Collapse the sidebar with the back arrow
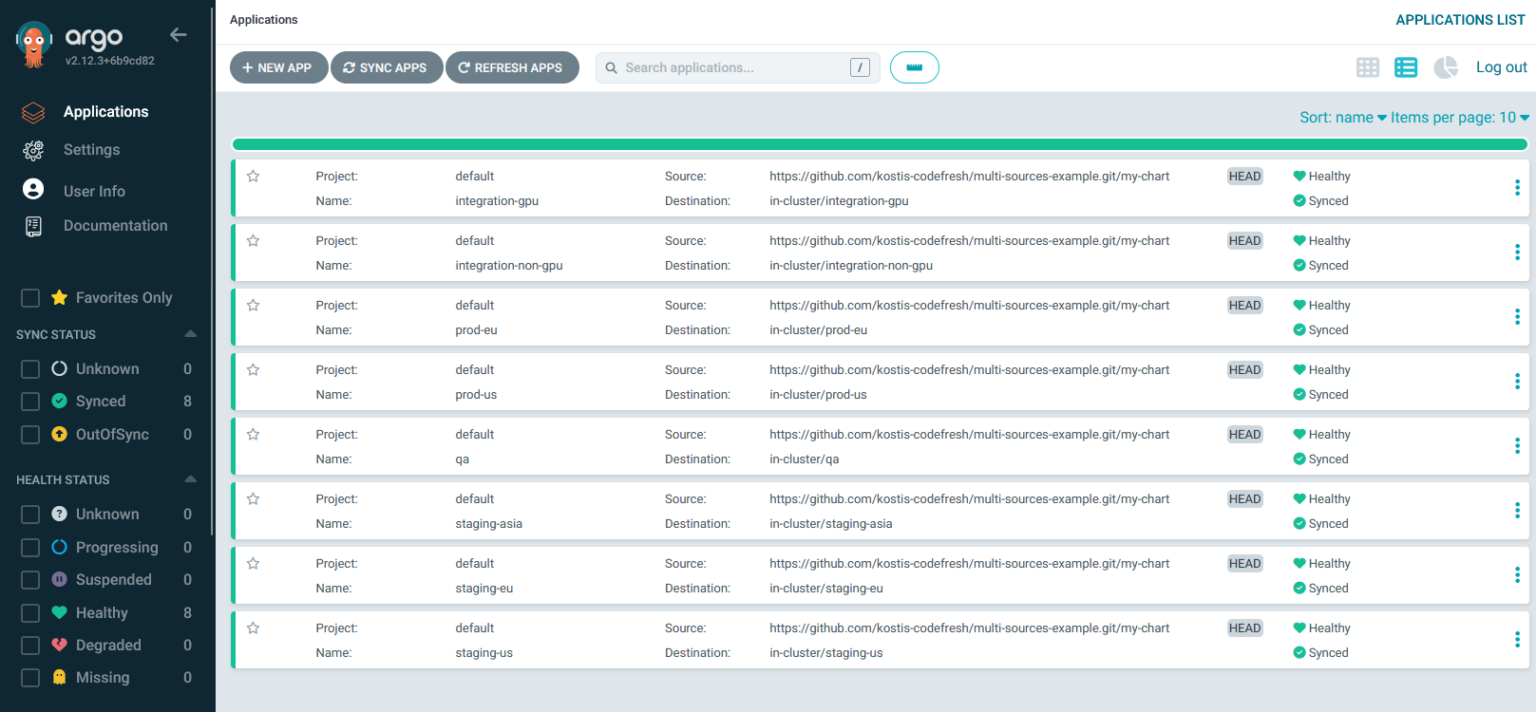The height and width of the screenshot is (712, 1536). pos(178,34)
